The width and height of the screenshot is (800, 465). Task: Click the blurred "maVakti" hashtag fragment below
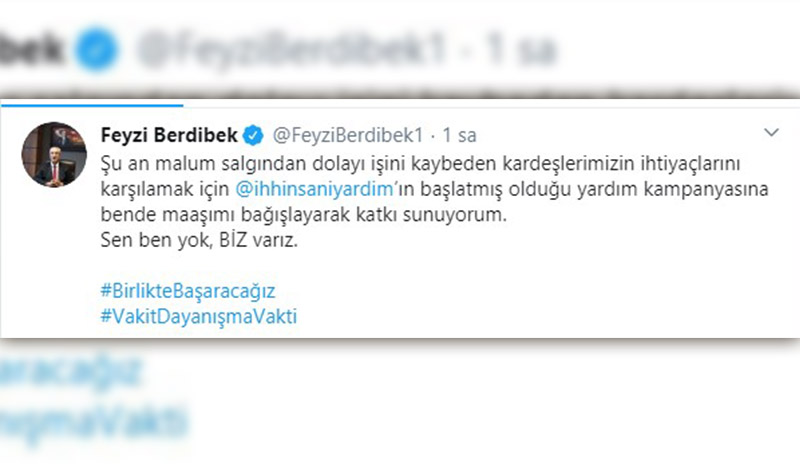coord(93,422)
